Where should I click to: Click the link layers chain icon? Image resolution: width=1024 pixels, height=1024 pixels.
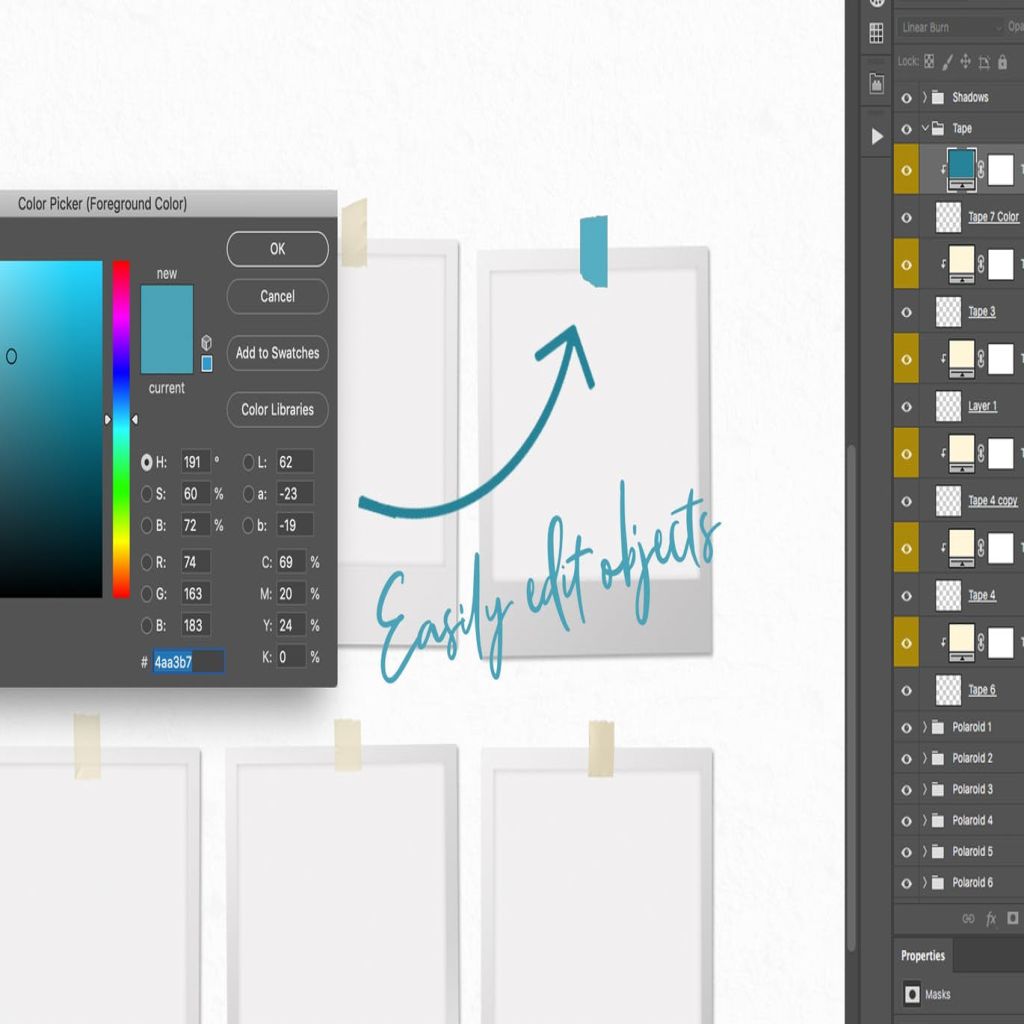coord(967,918)
